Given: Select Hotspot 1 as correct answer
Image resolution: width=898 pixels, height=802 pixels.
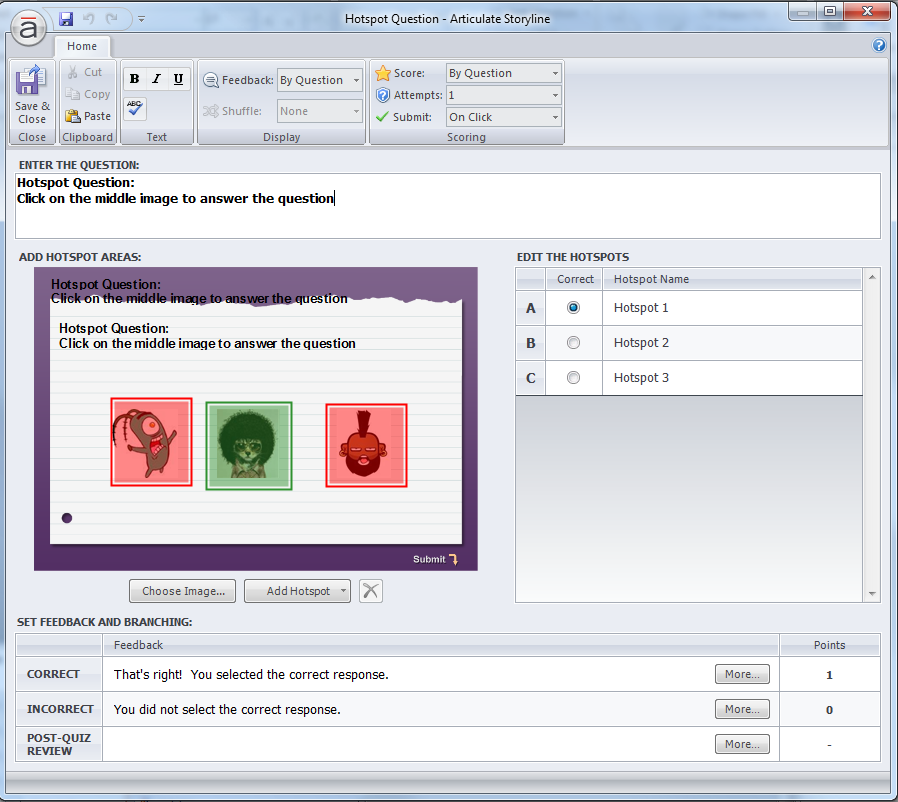Looking at the screenshot, I should (x=573, y=308).
